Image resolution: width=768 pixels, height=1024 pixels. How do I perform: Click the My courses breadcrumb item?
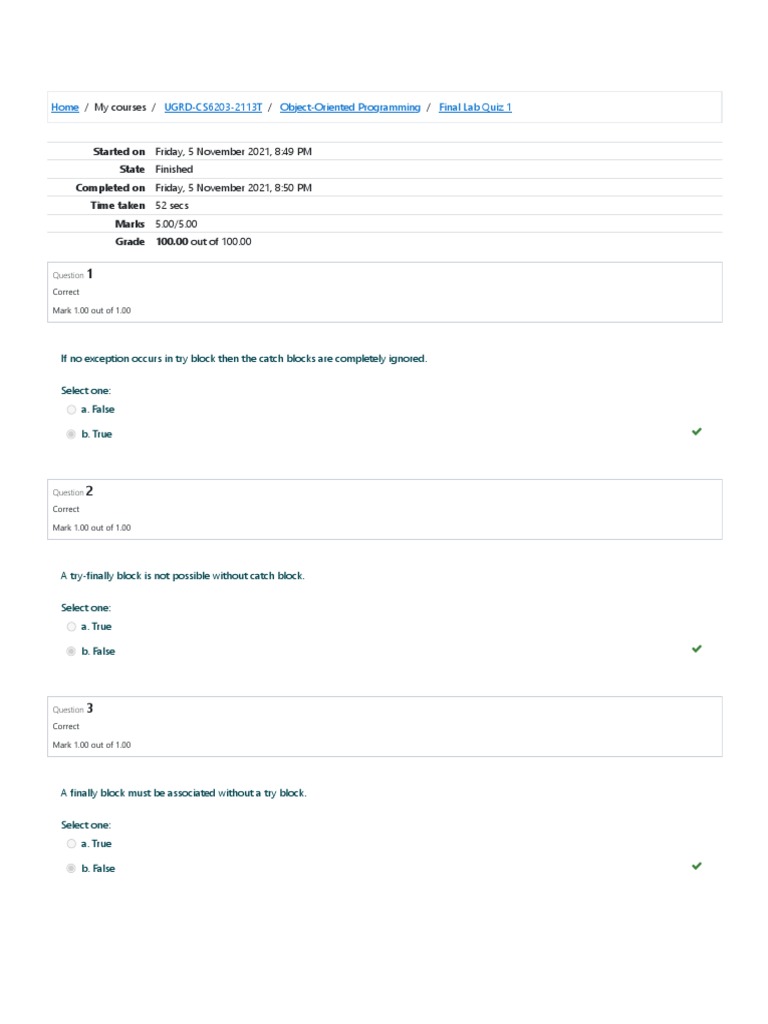(x=120, y=107)
